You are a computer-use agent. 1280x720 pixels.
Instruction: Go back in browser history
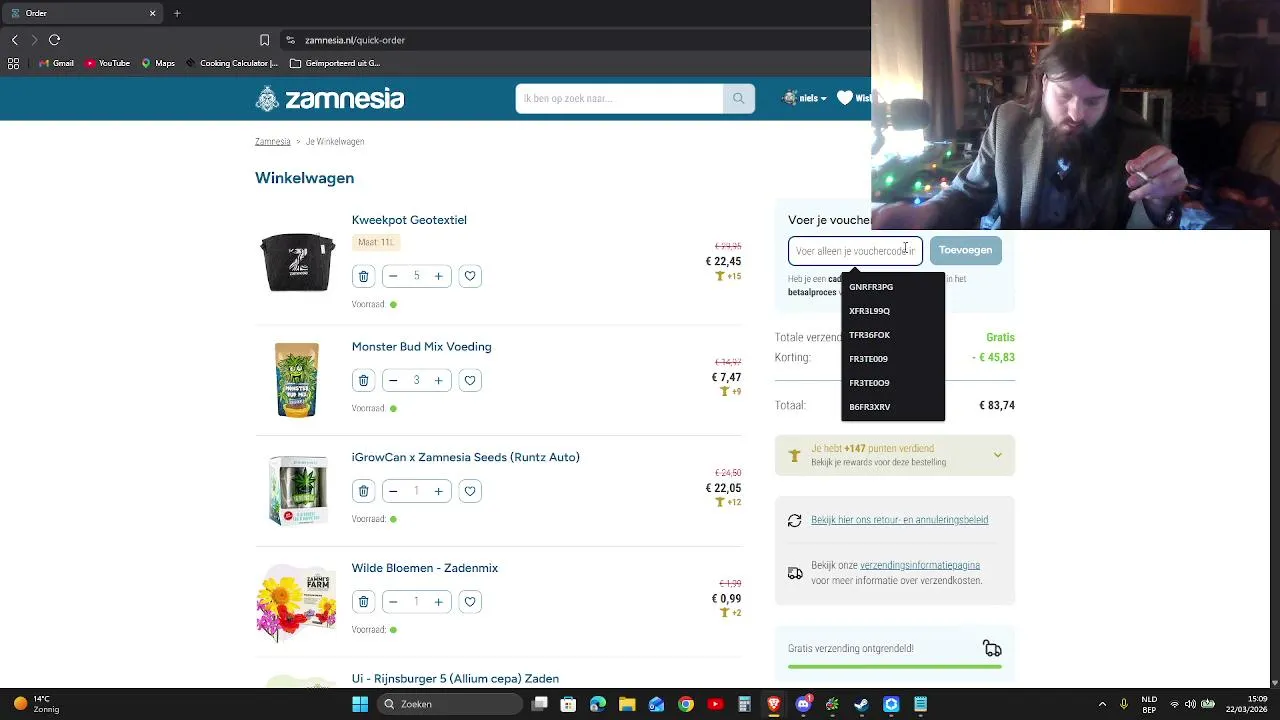[14, 40]
